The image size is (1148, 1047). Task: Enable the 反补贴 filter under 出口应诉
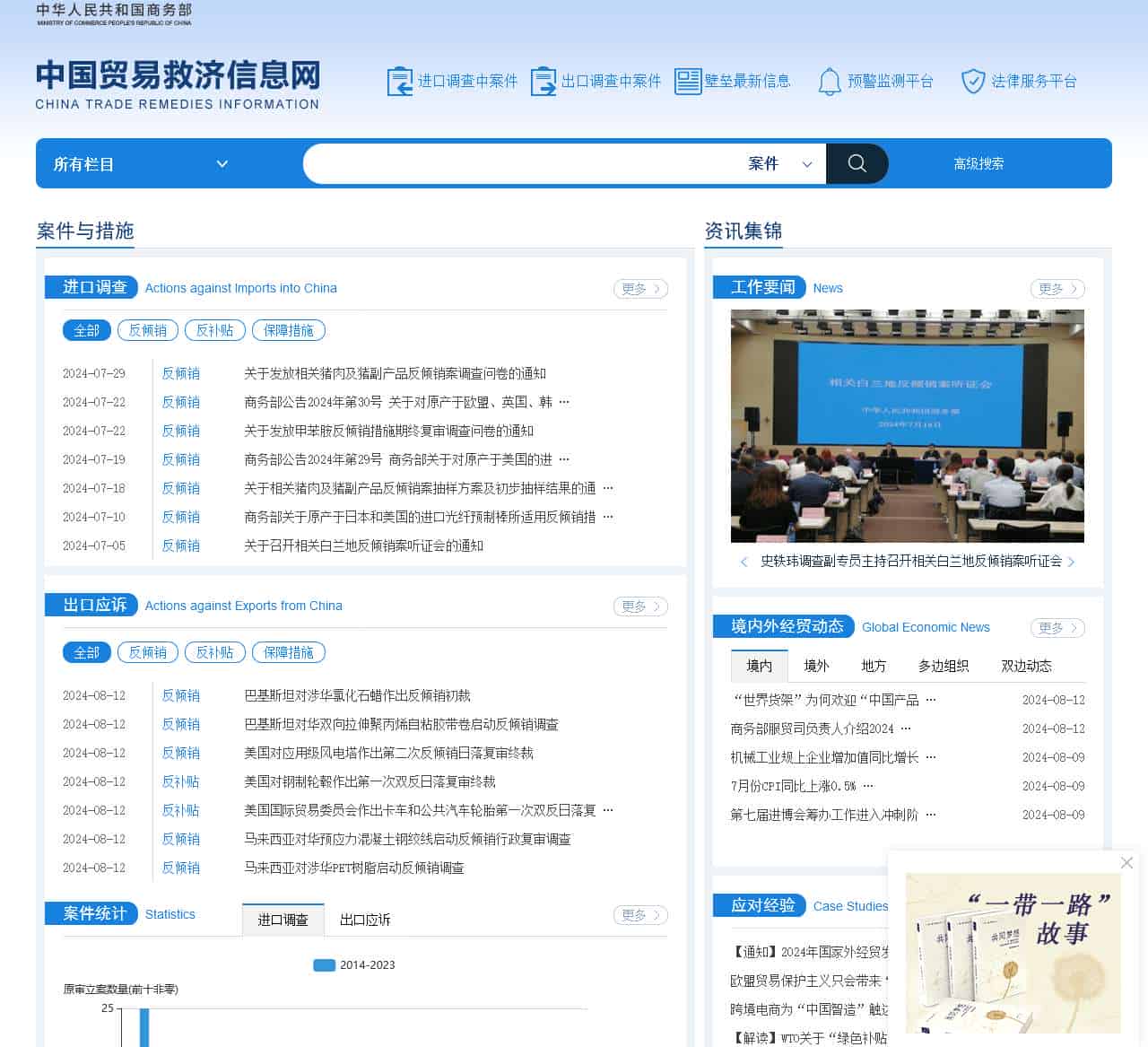pyautogui.click(x=214, y=652)
